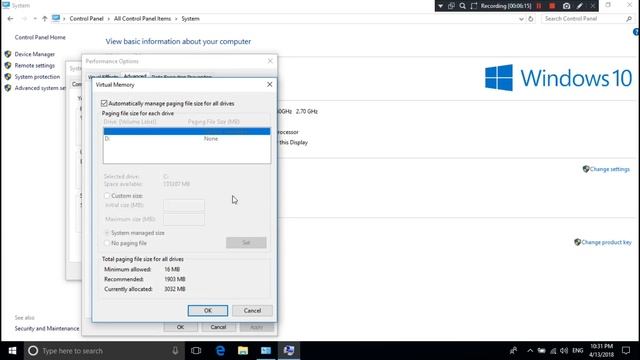This screenshot has height=360, width=640.
Task: Select the Custom size radio button
Action: 107,196
